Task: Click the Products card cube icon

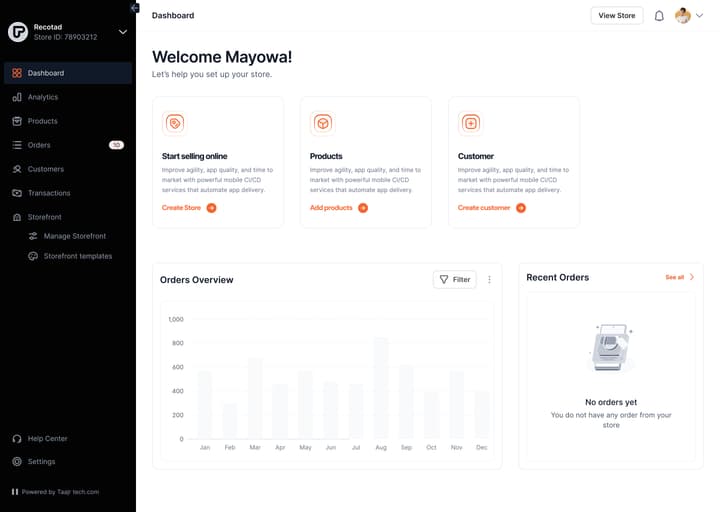Action: 323,123
